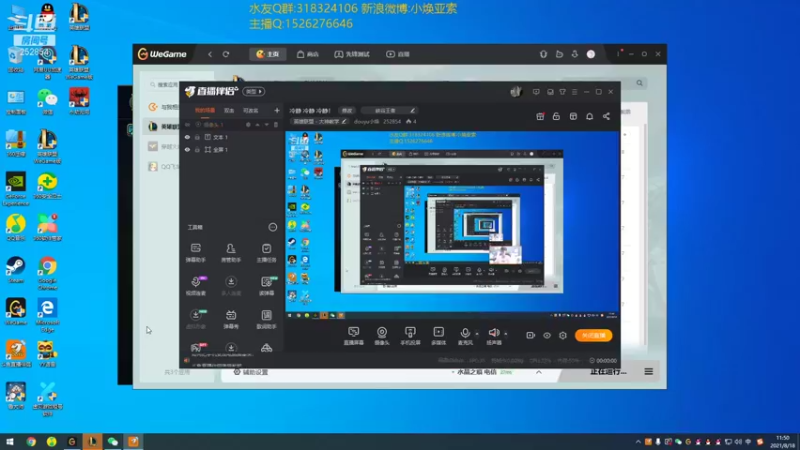800x450 pixels.
Task: Switch to the third scene tab
Action: [251, 110]
